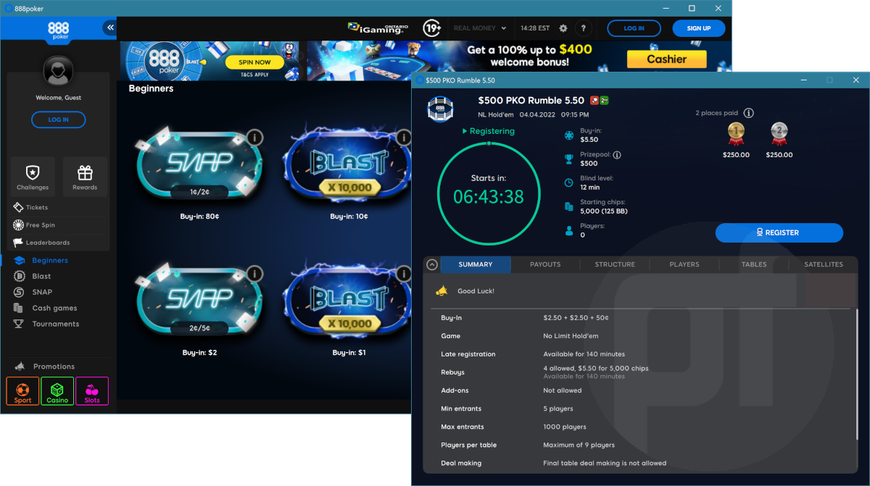Open the Slots cherry icon button
Screen dimensions: 870x486
[92, 391]
